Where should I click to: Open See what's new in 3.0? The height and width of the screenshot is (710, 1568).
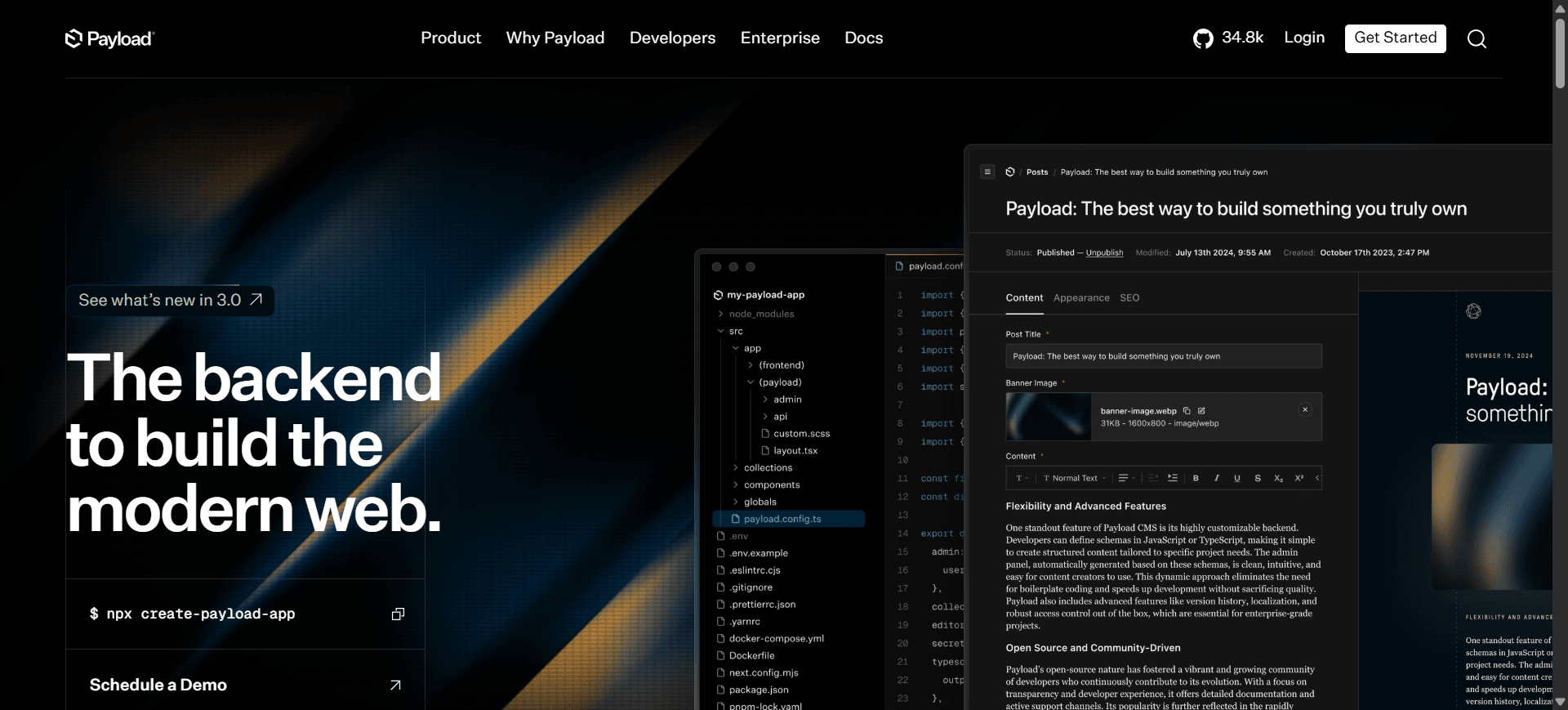pyautogui.click(x=171, y=300)
